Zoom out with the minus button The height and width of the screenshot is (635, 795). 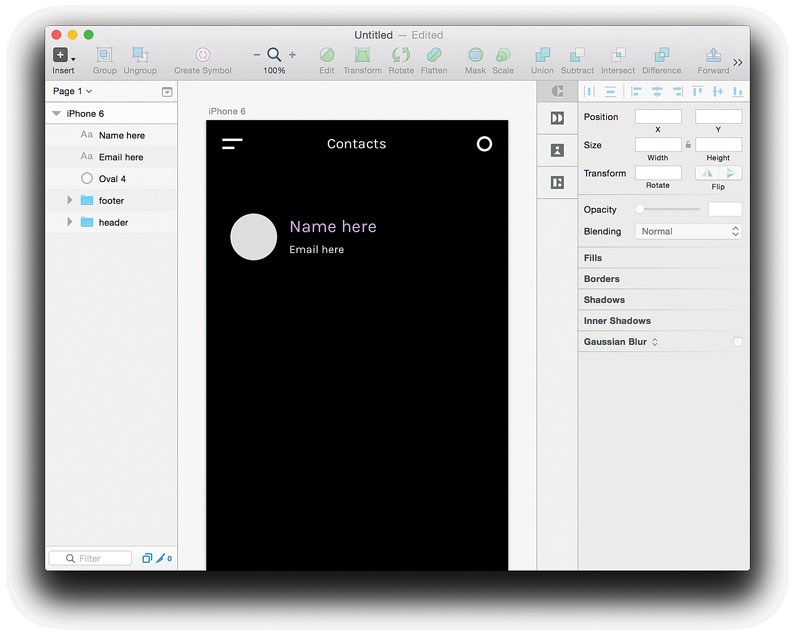pos(257,55)
